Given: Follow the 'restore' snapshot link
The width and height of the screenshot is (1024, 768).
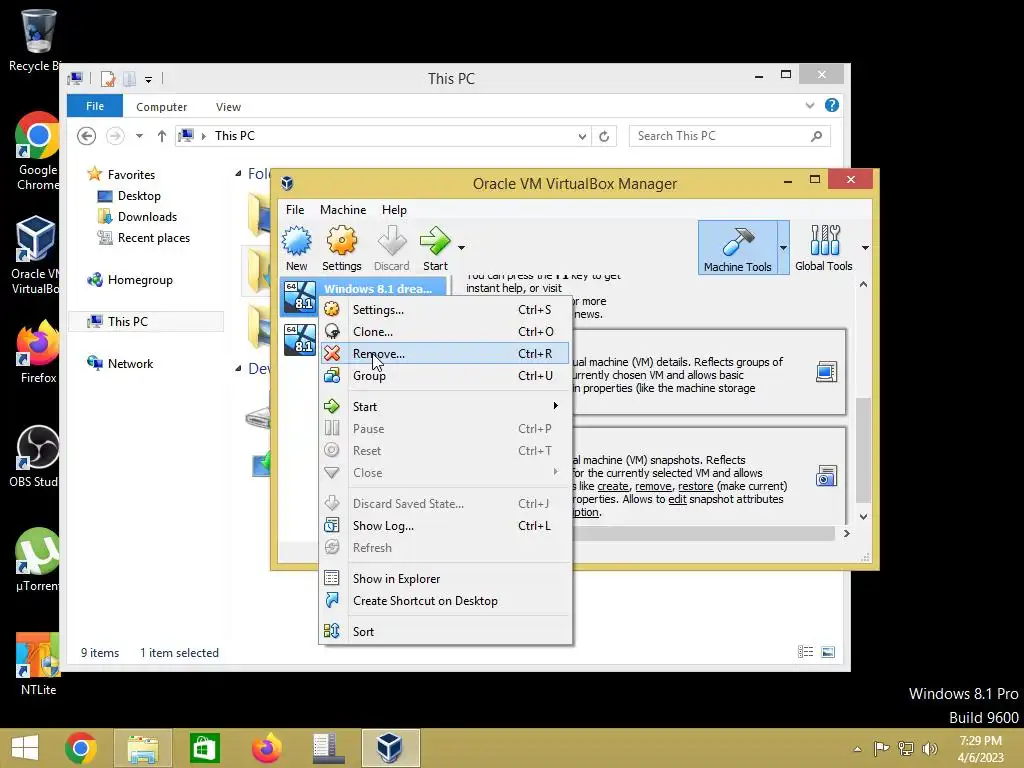Looking at the screenshot, I should [696, 487].
